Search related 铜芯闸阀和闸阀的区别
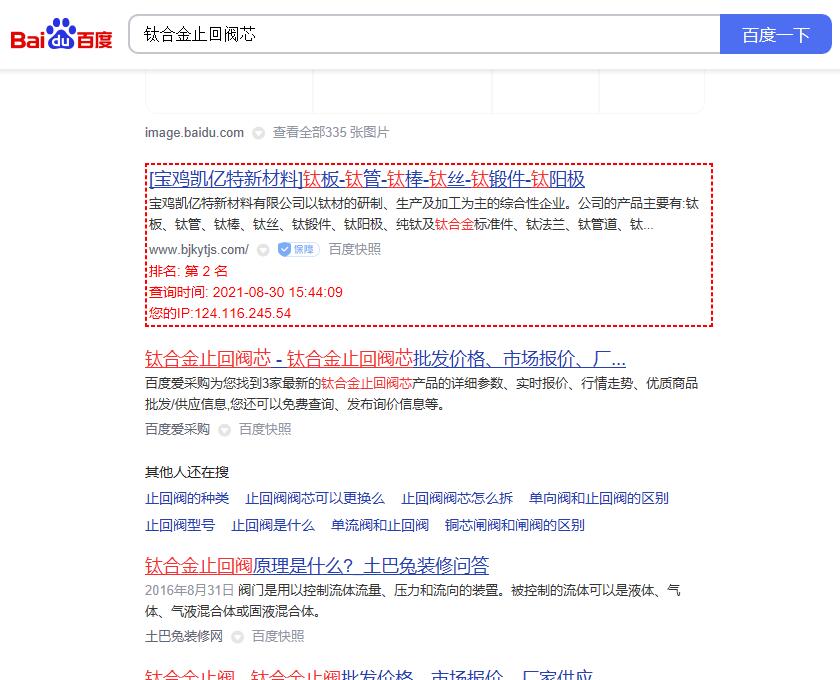This screenshot has width=840, height=680. [x=514, y=525]
